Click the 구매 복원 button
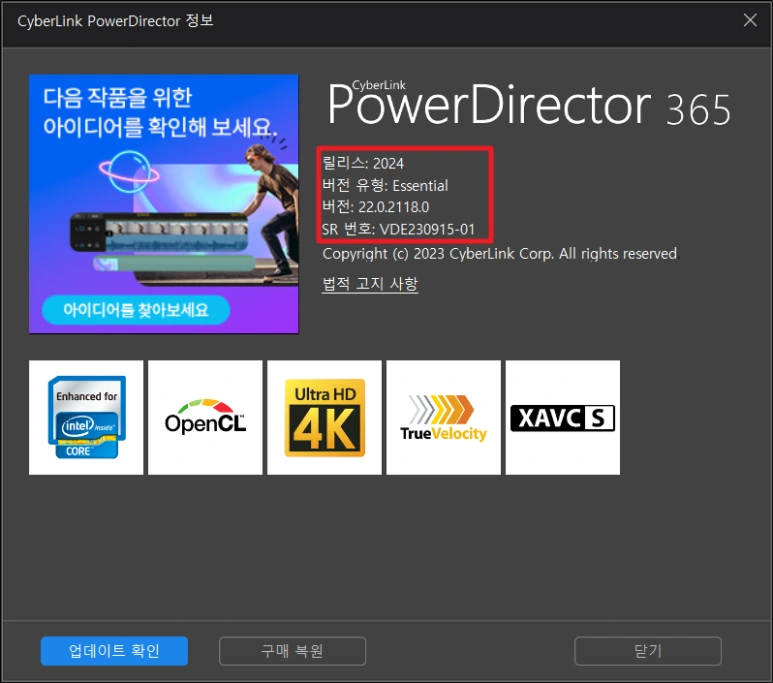Viewport: 773px width, 683px height. [292, 650]
